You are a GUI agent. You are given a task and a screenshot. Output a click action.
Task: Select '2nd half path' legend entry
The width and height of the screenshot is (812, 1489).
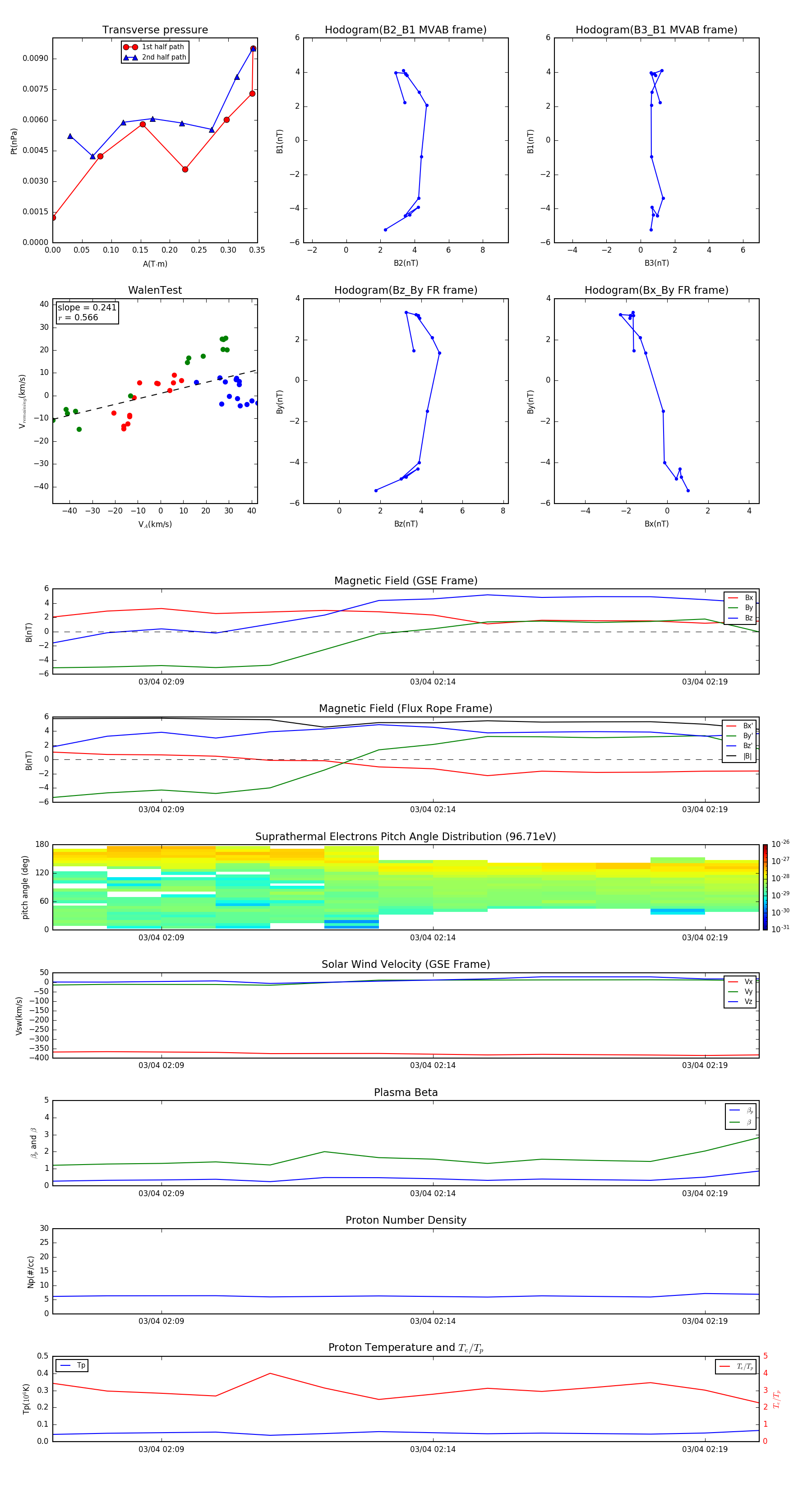point(154,57)
